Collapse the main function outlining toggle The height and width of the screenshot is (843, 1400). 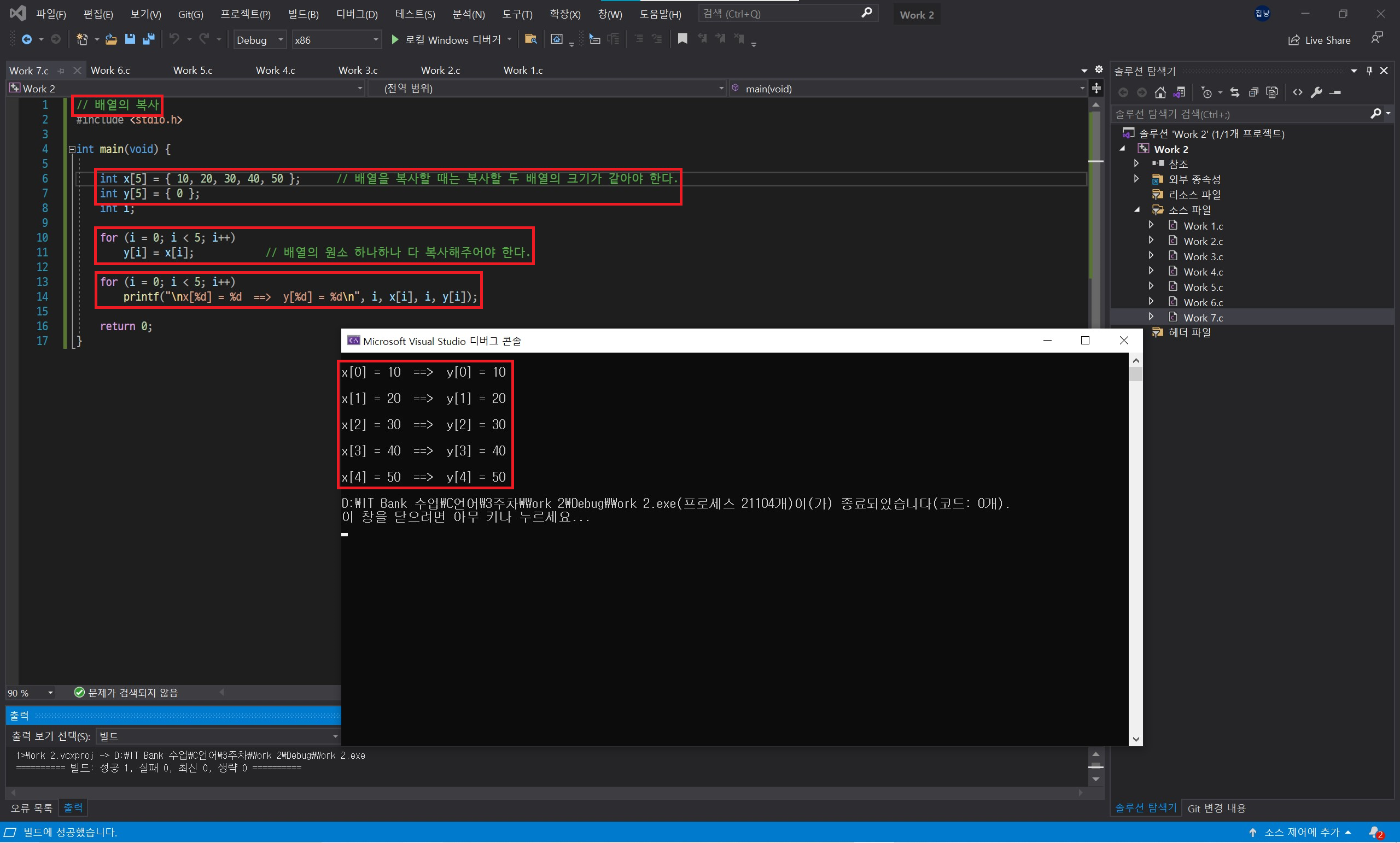72,149
